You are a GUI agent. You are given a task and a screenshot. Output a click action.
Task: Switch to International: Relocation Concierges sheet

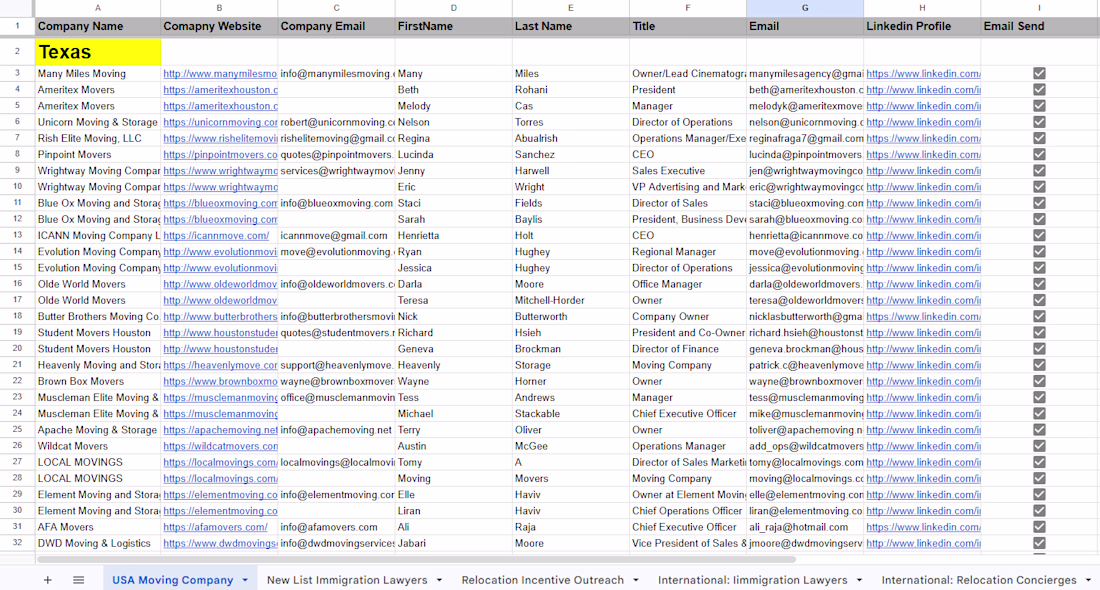[979, 580]
